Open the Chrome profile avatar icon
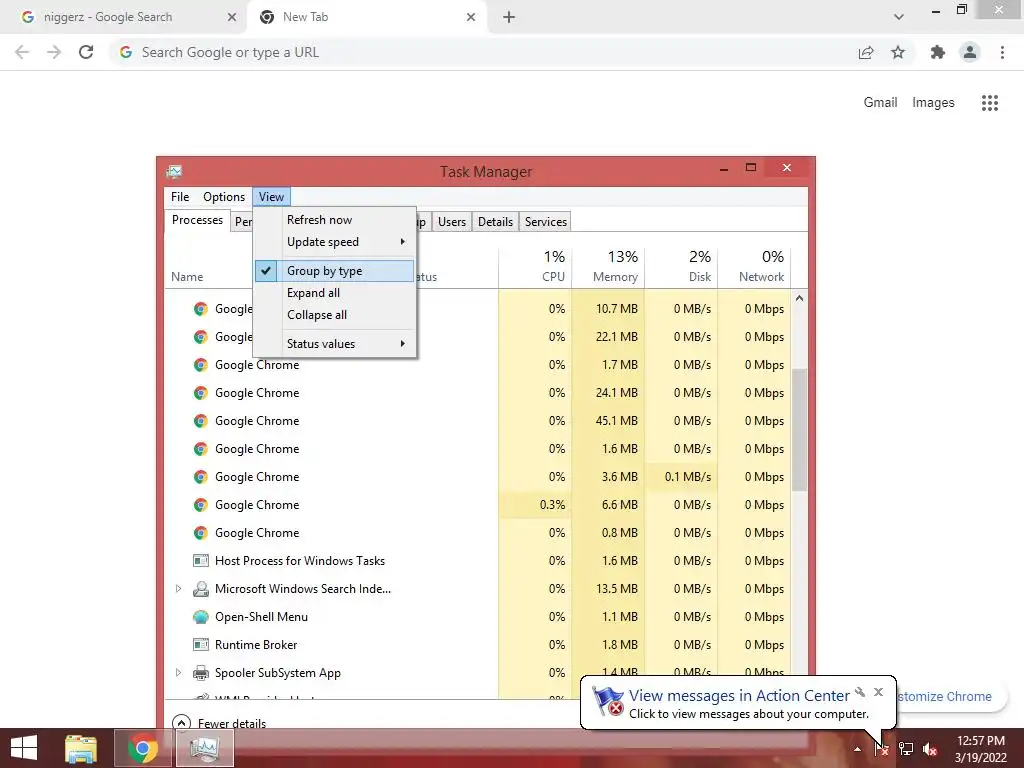Screen dimensions: 1024x768 [970, 52]
